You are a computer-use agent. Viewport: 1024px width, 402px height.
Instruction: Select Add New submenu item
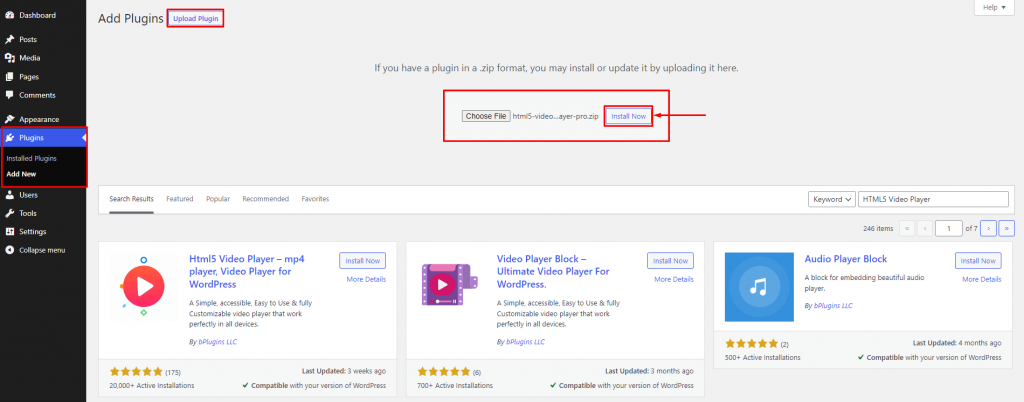point(22,174)
